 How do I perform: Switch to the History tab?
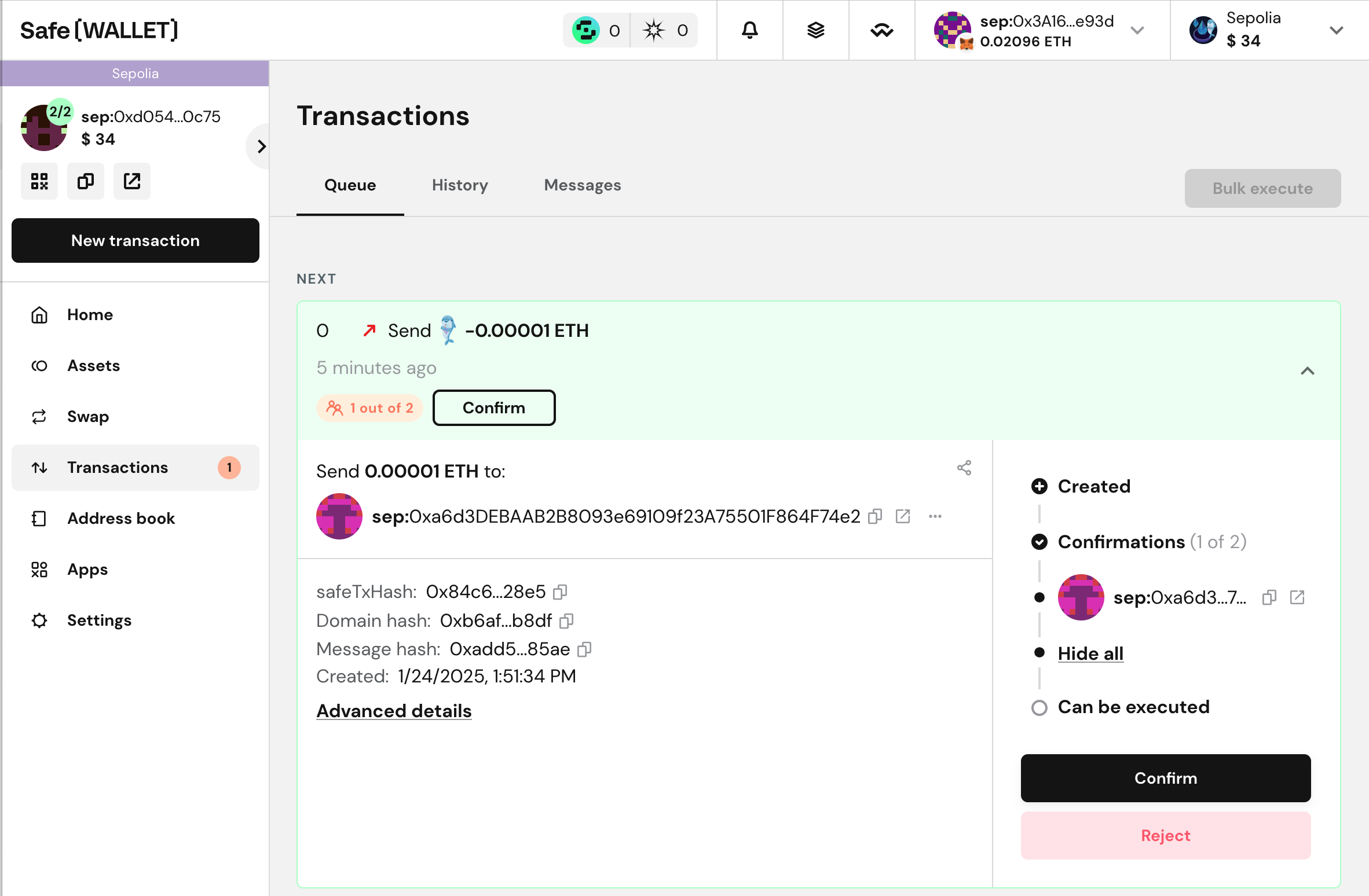459,185
